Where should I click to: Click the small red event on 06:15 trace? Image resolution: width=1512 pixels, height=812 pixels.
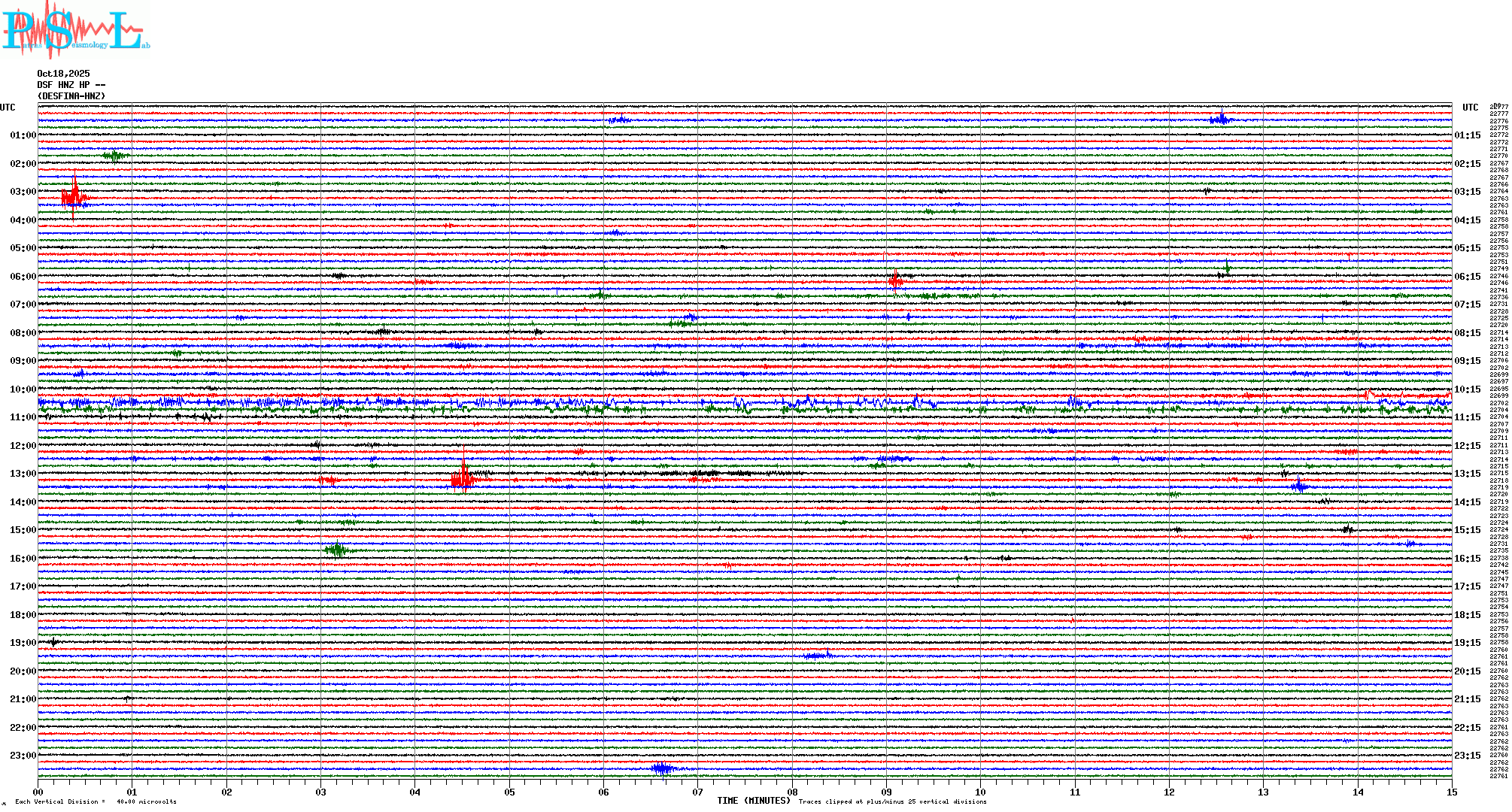coord(895,282)
